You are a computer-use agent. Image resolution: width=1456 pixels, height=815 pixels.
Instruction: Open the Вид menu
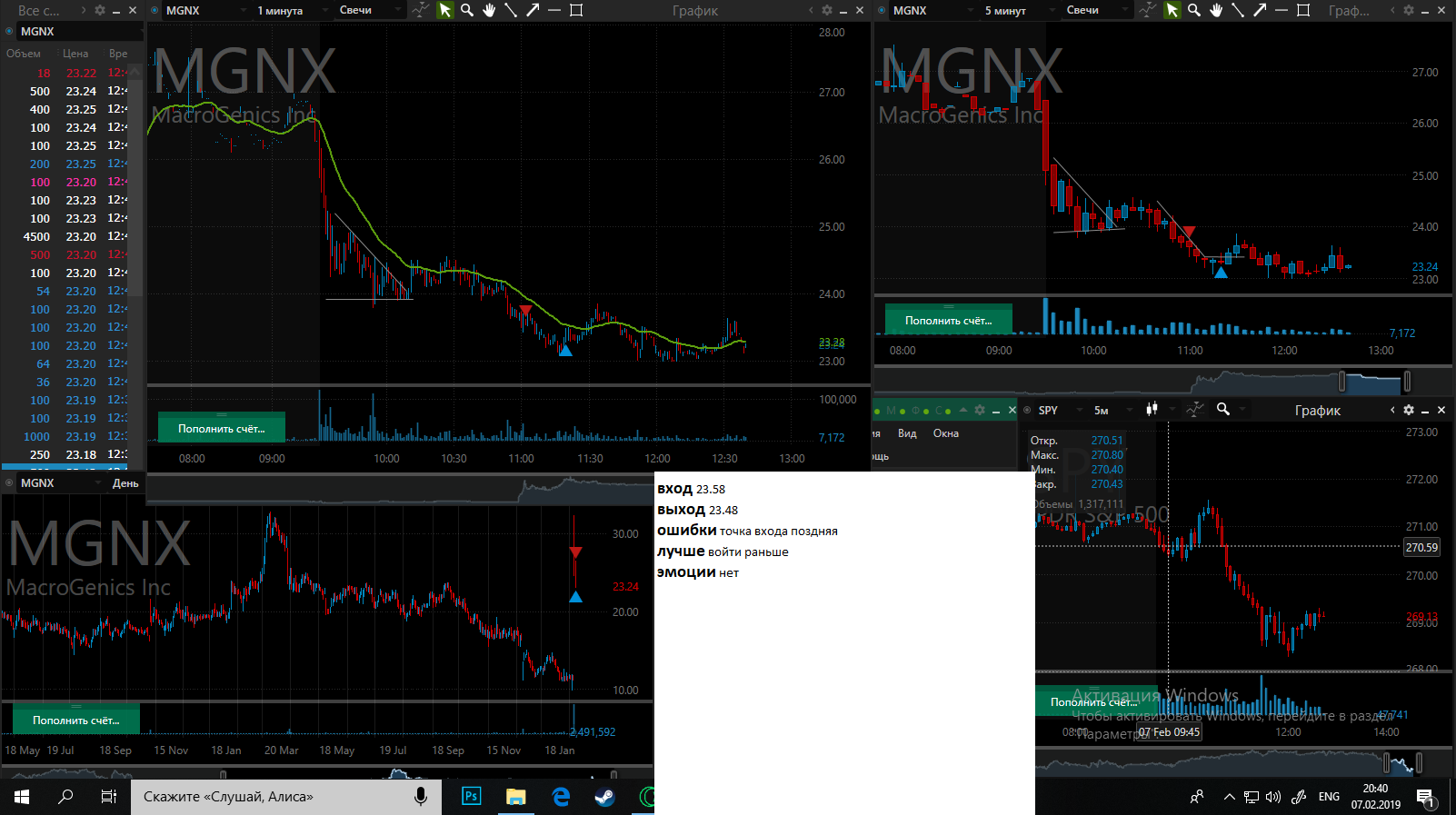907,433
